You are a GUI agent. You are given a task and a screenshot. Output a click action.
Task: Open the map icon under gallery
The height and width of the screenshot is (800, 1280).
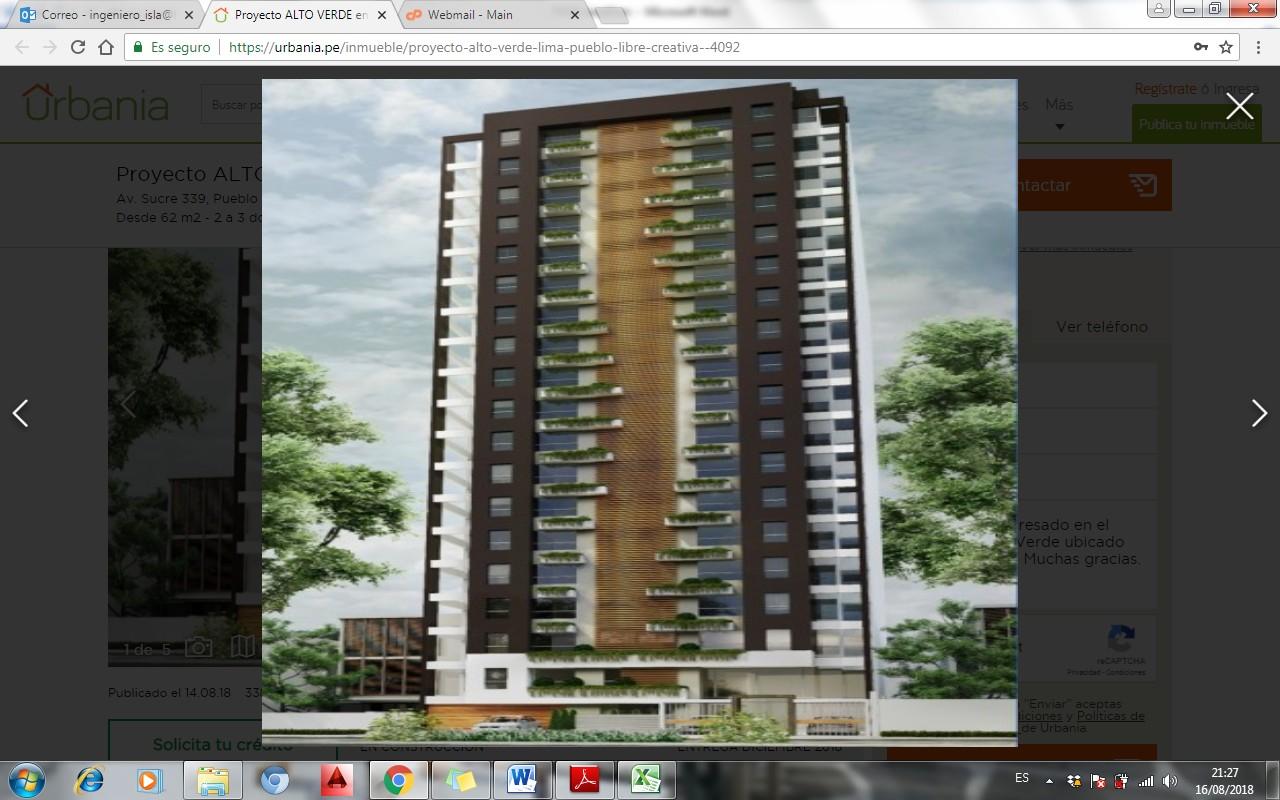coord(243,647)
